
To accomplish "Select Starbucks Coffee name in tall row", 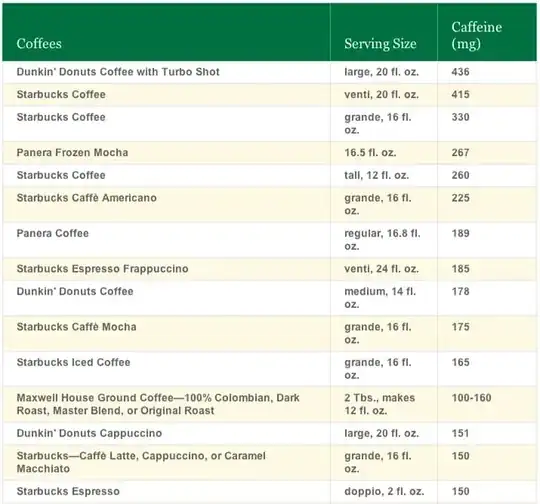I will [x=61, y=175].
